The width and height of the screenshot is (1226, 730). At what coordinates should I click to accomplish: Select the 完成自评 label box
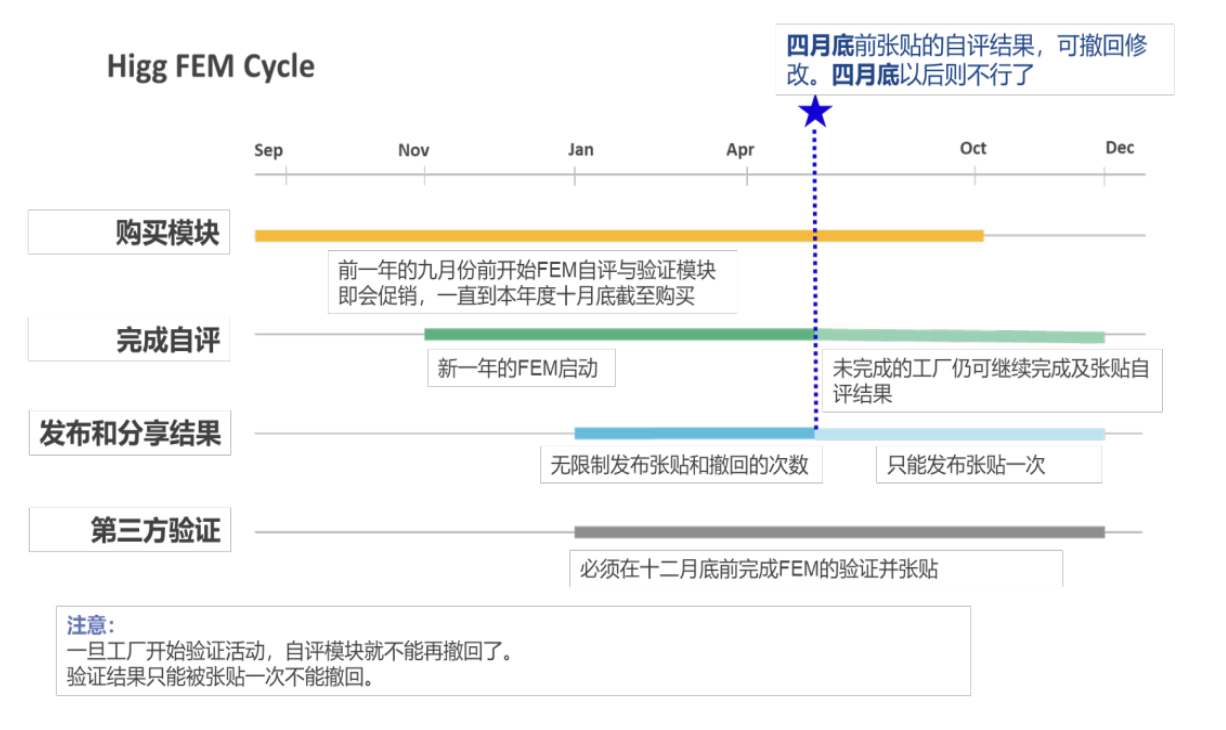[x=129, y=340]
